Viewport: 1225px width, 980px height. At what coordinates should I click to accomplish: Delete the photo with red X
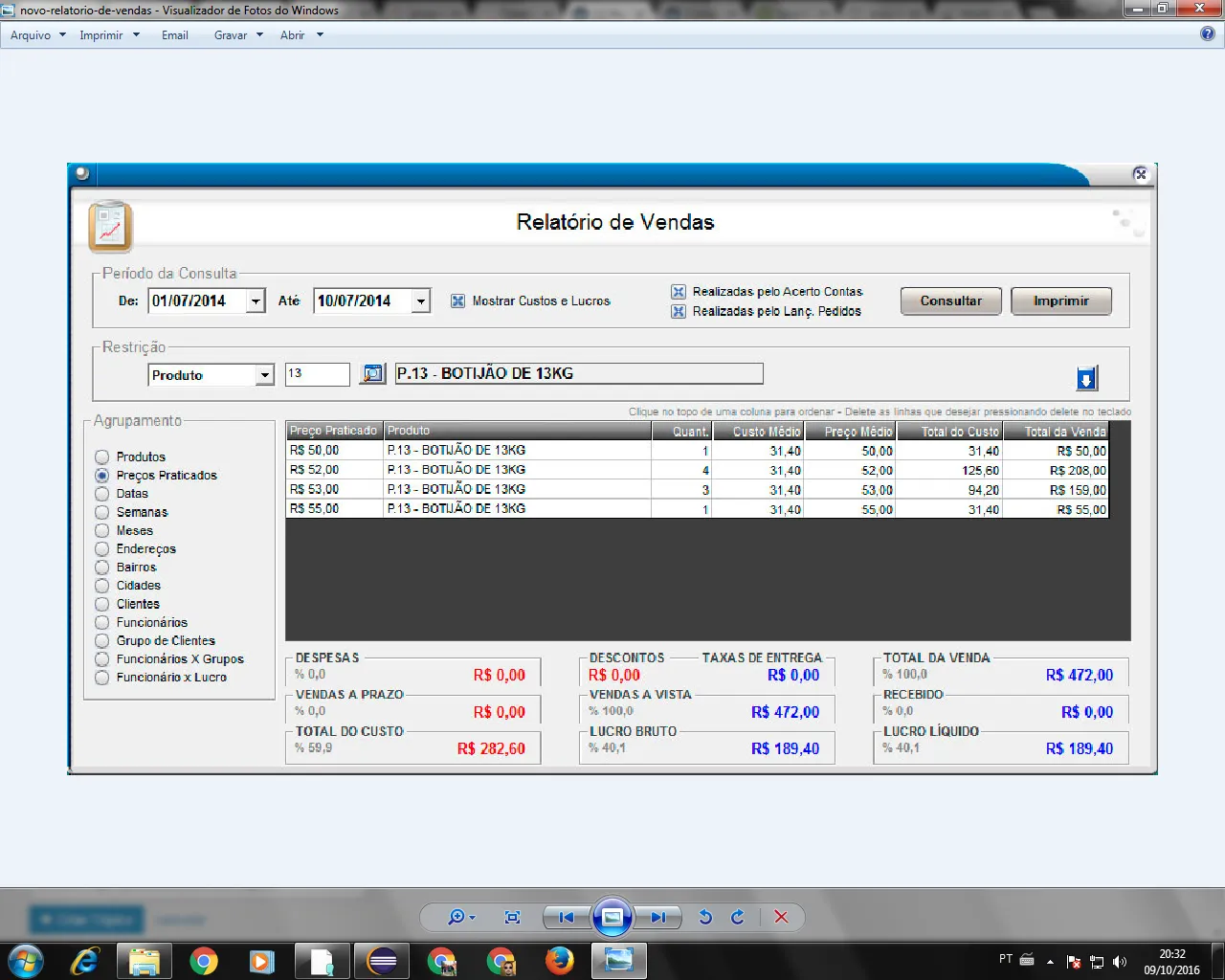tap(781, 917)
